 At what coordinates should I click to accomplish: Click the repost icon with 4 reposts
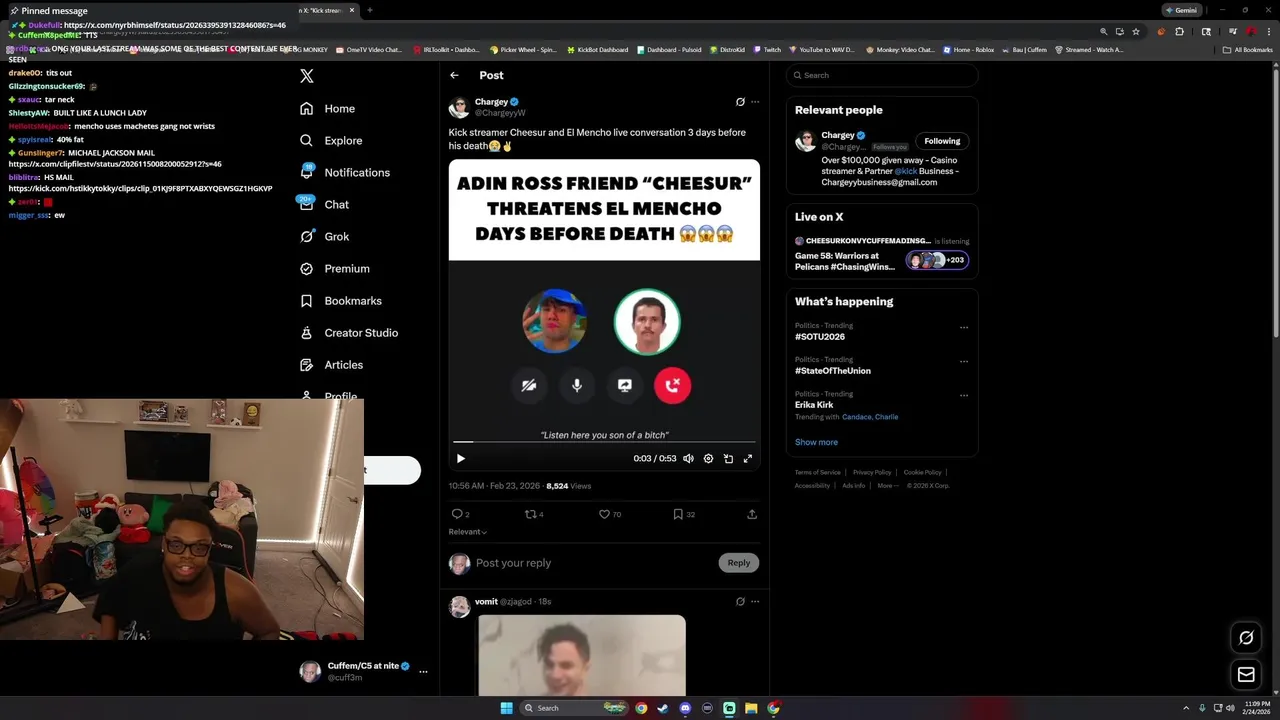pyautogui.click(x=534, y=514)
